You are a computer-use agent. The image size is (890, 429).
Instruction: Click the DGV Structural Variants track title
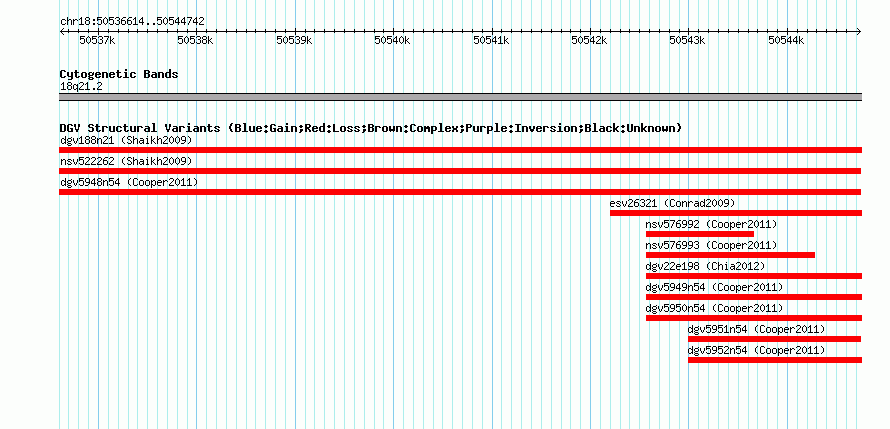tap(370, 128)
